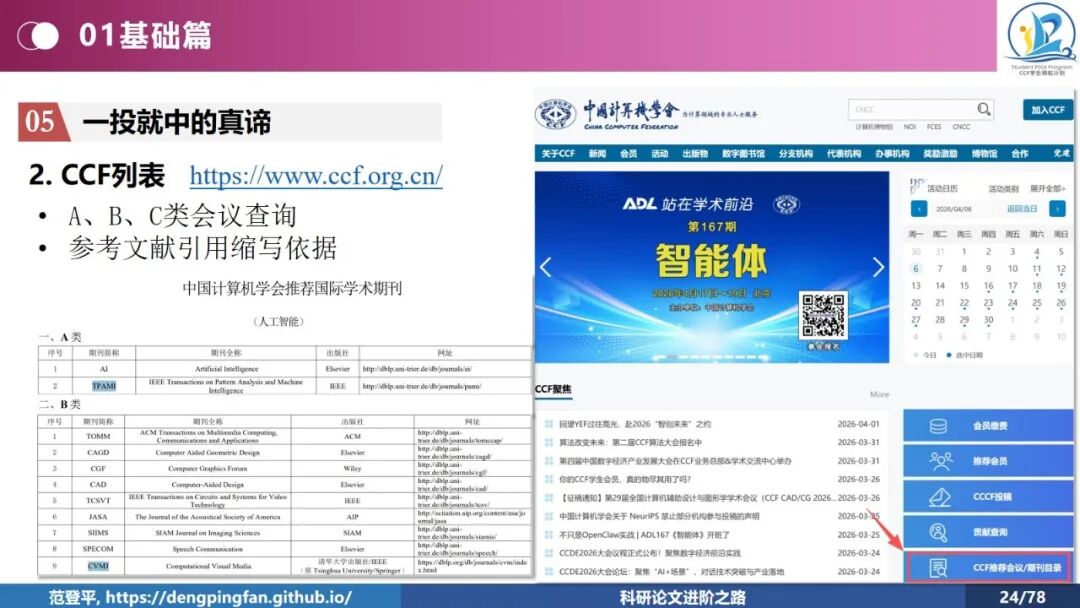Click the 返回当日 link in calendar

point(1022,209)
